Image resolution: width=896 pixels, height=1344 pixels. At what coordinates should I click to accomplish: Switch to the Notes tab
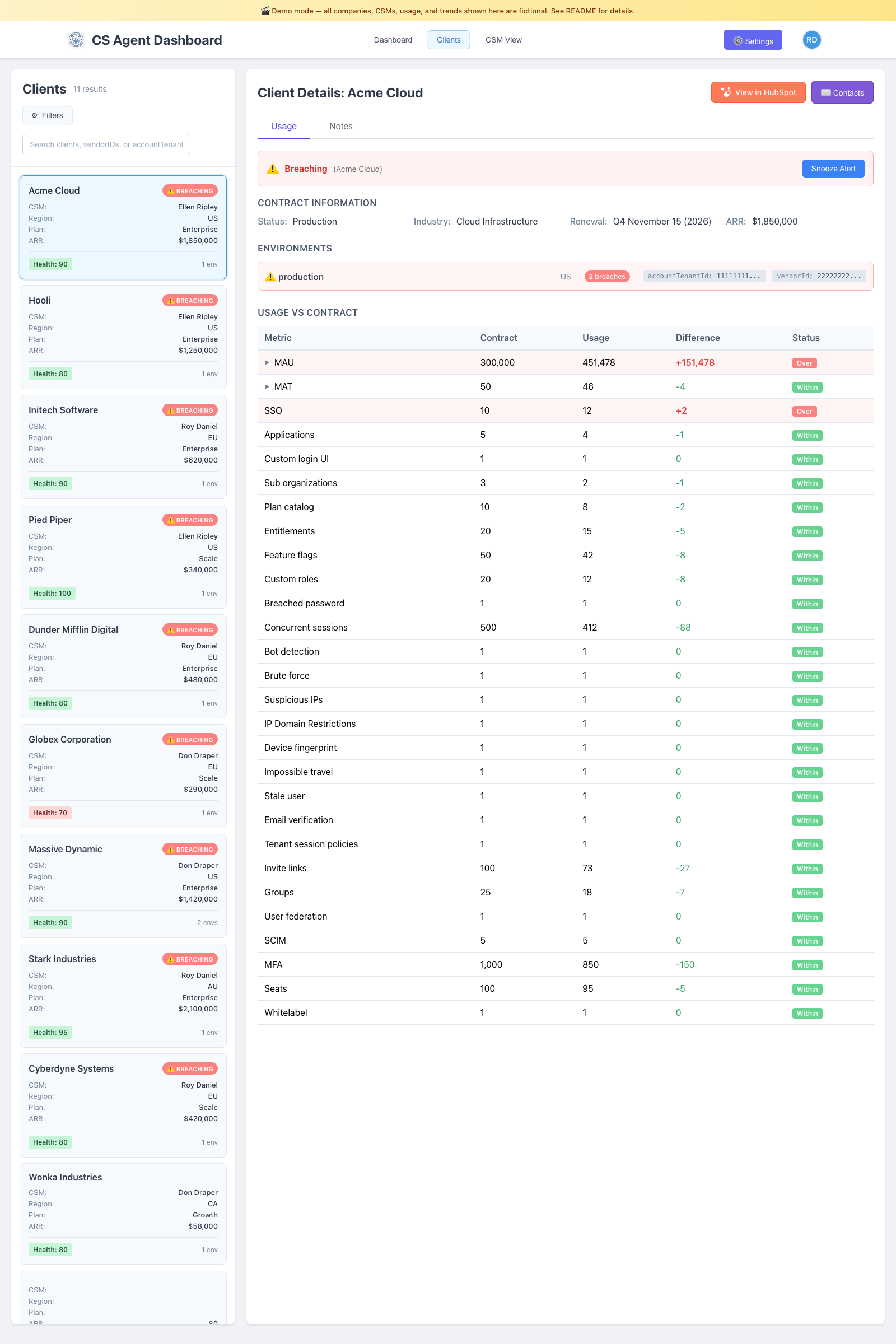pyautogui.click(x=340, y=127)
